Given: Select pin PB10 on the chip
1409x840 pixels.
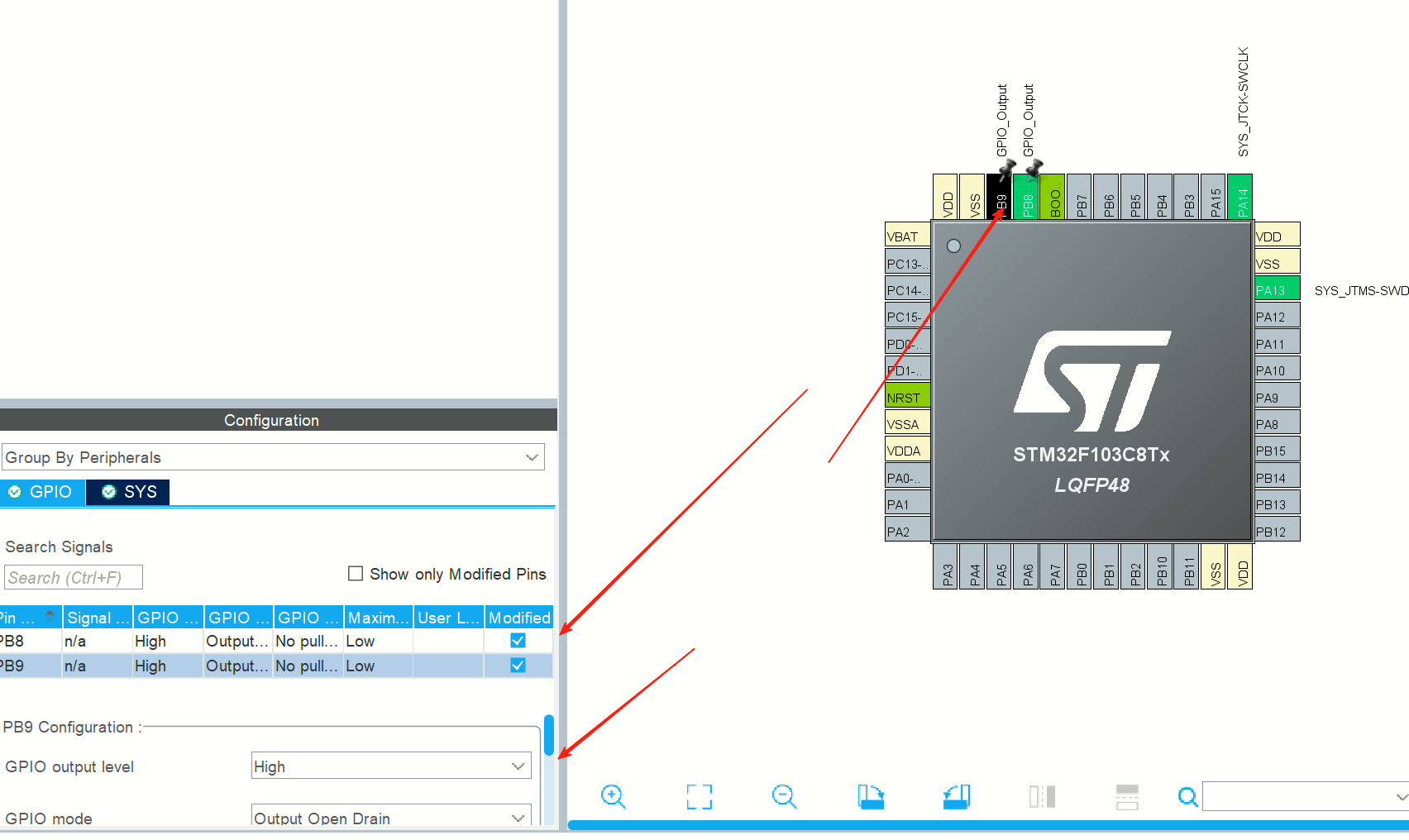Looking at the screenshot, I should pyautogui.click(x=1160, y=566).
